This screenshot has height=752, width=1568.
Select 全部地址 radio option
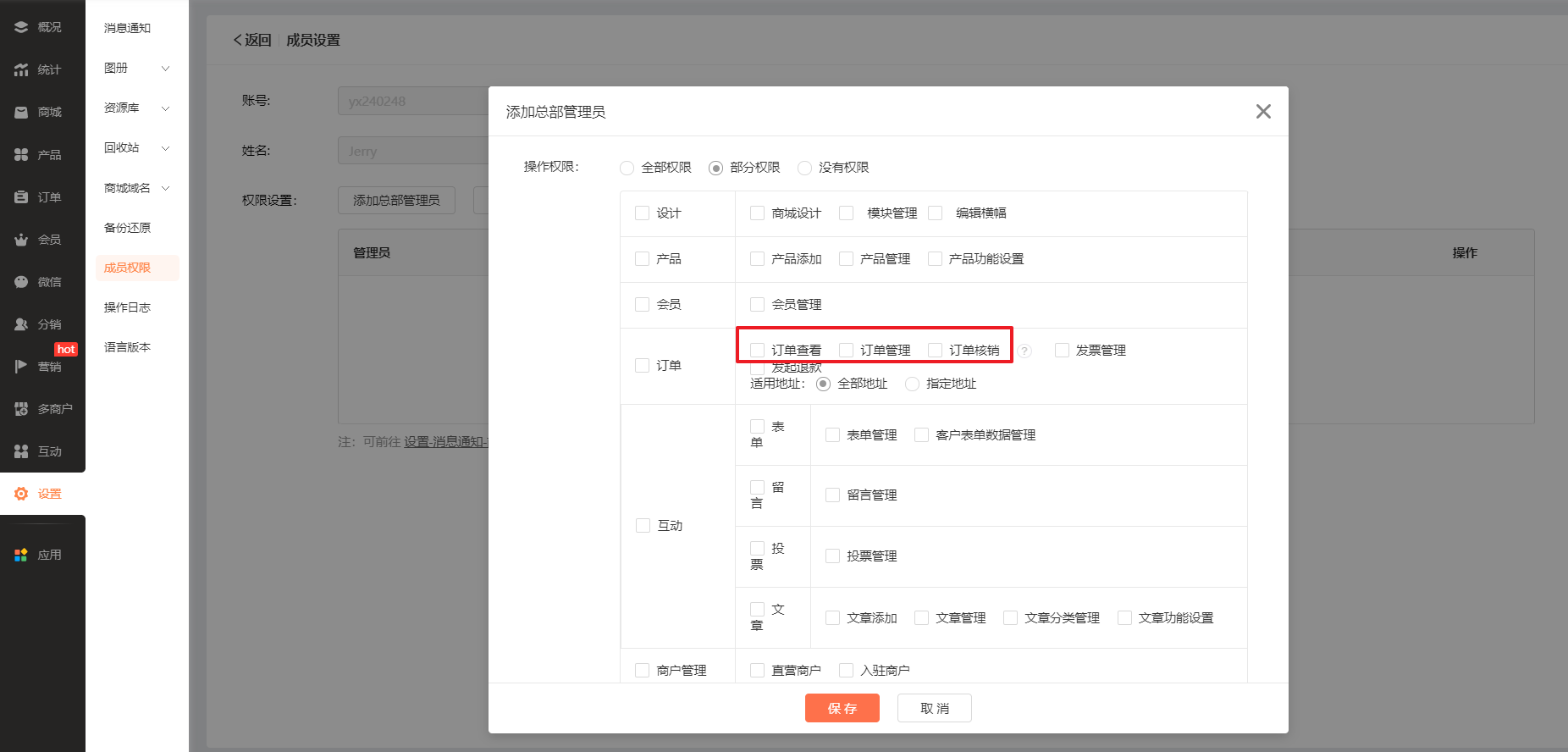coord(823,384)
